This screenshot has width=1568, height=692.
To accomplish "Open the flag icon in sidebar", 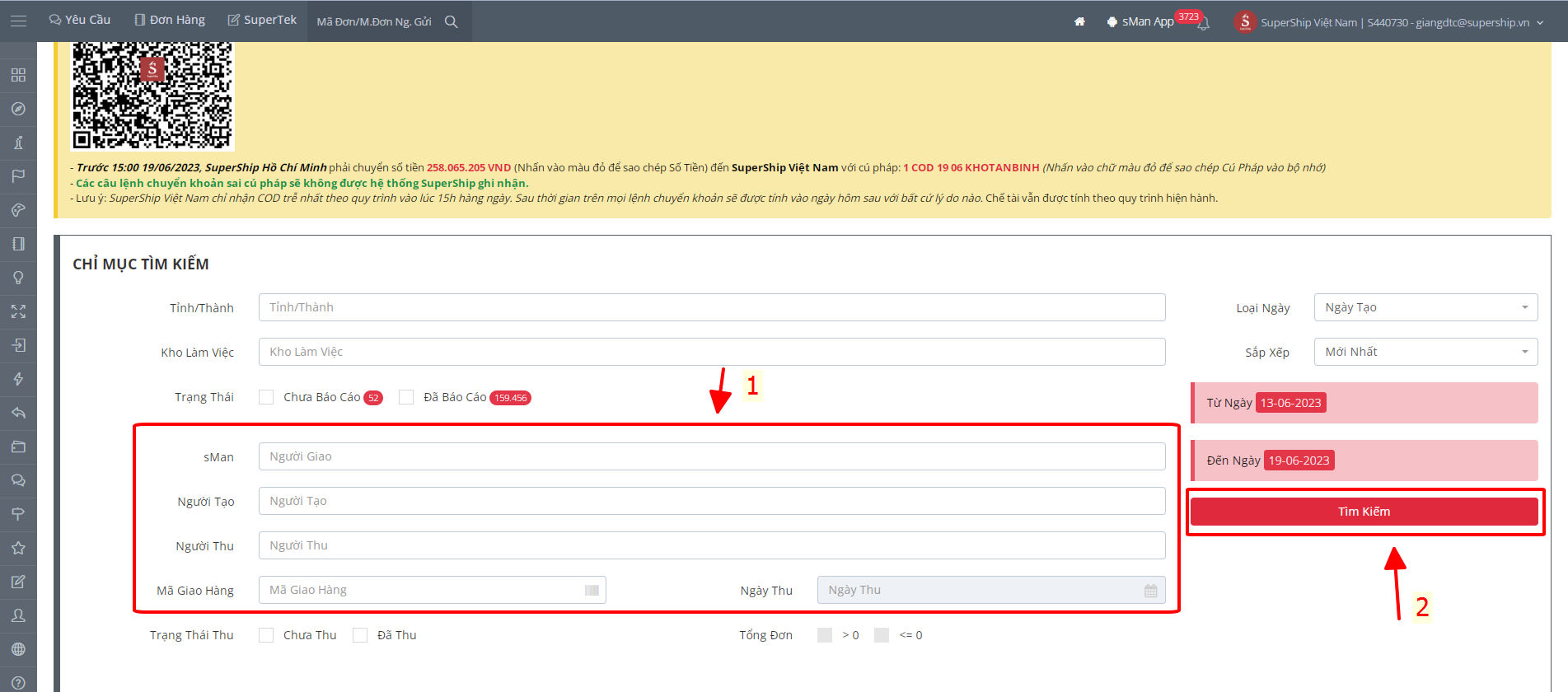I will coord(18,176).
